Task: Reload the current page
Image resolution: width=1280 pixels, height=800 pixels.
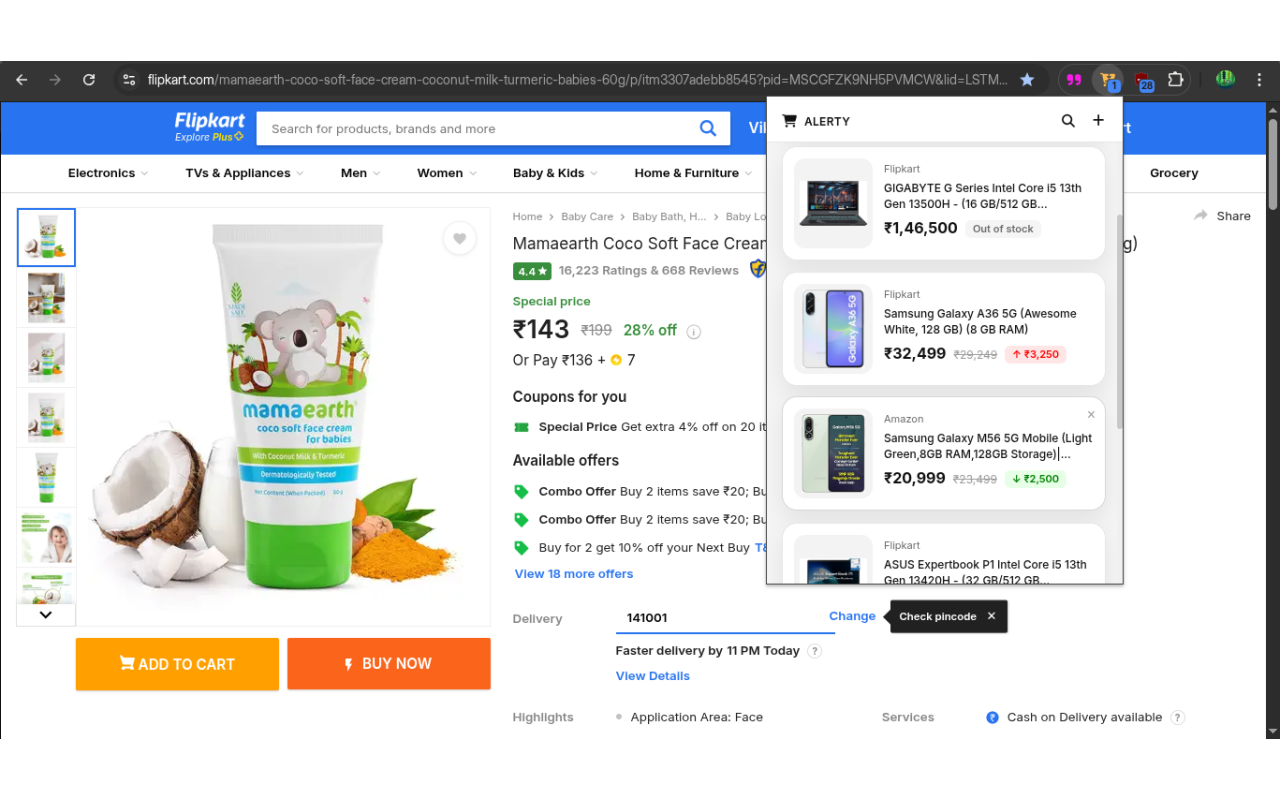Action: tap(89, 79)
